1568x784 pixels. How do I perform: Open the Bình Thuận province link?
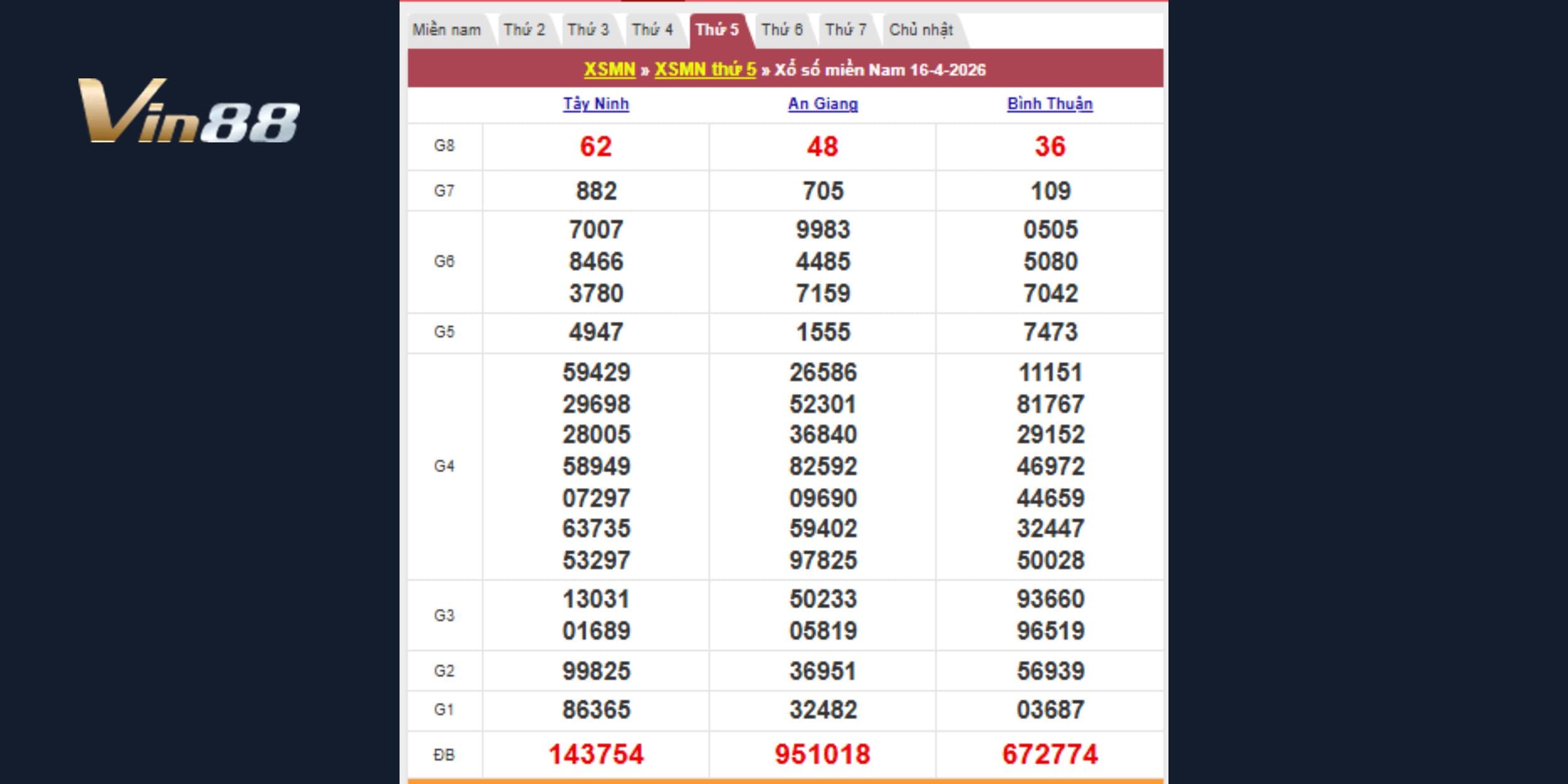pyautogui.click(x=1050, y=104)
